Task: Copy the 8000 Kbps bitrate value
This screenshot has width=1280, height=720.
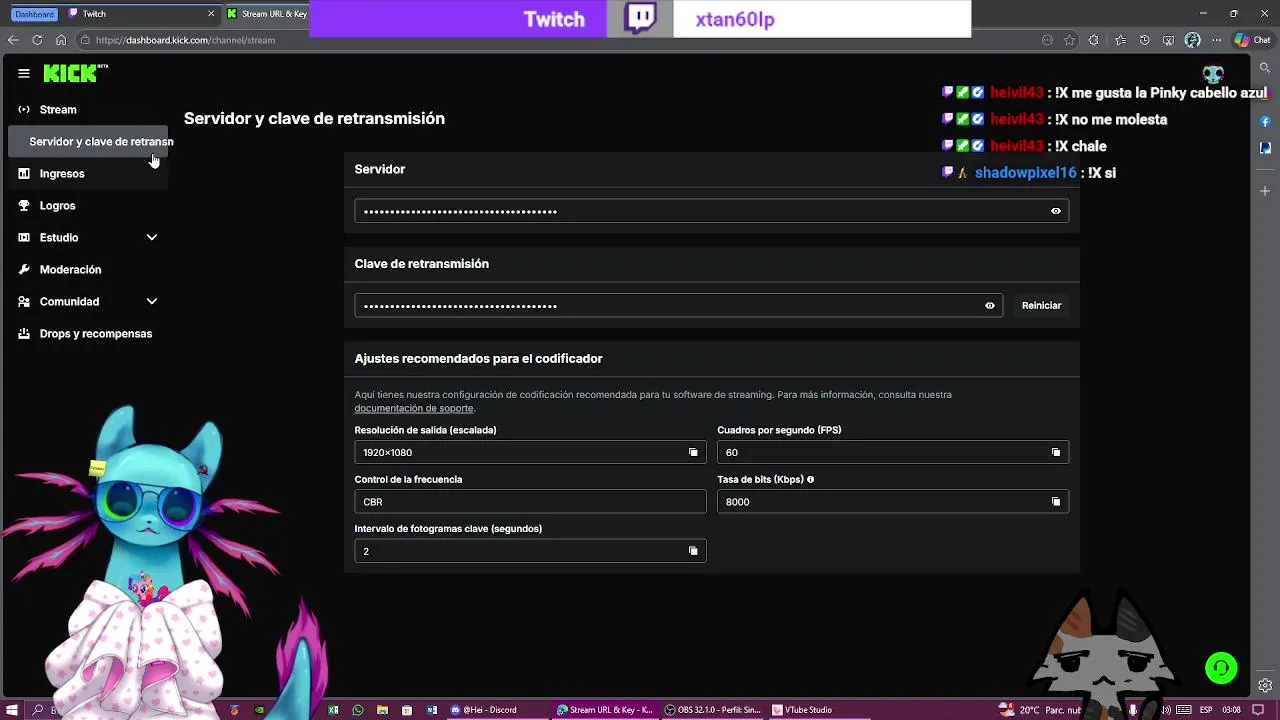Action: pos(1056,501)
